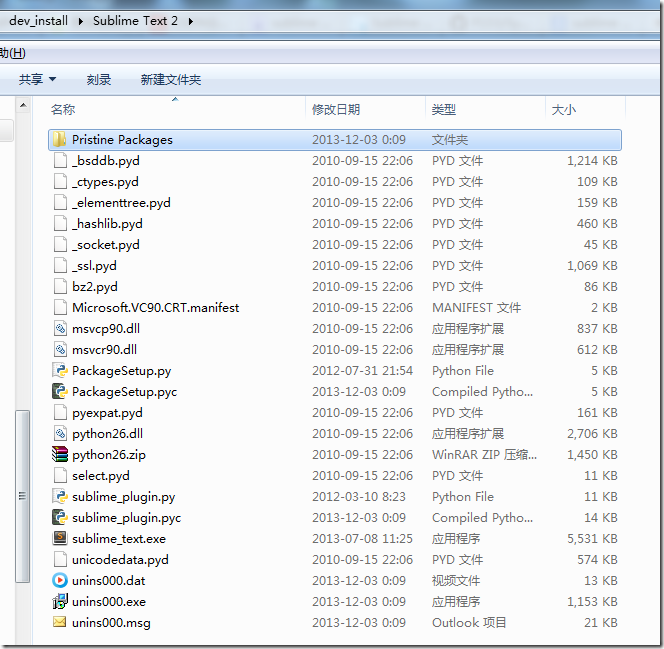This screenshot has width=664, height=649.
Task: Click the 2012-07-31 21:54 date cell
Action: 362,371
